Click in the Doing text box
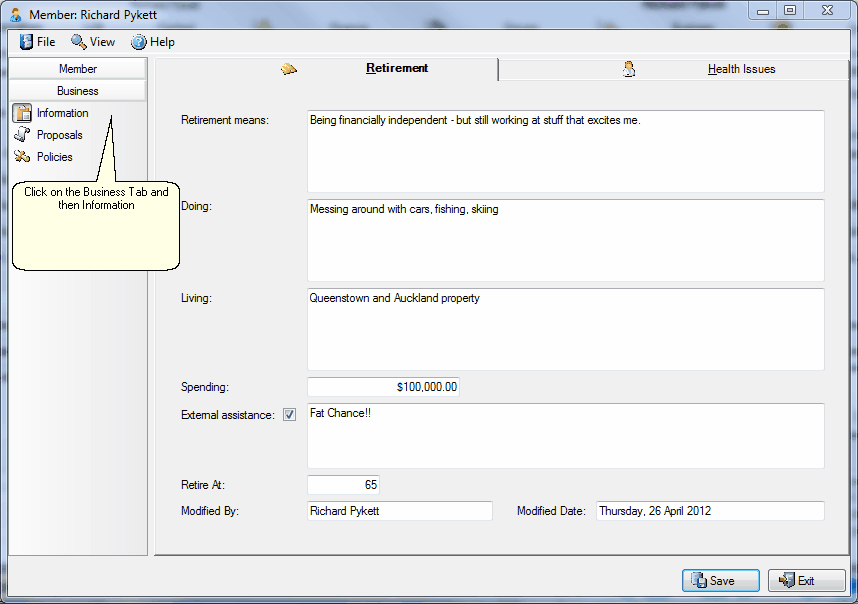Screen dimensions: 858x604 [566, 240]
